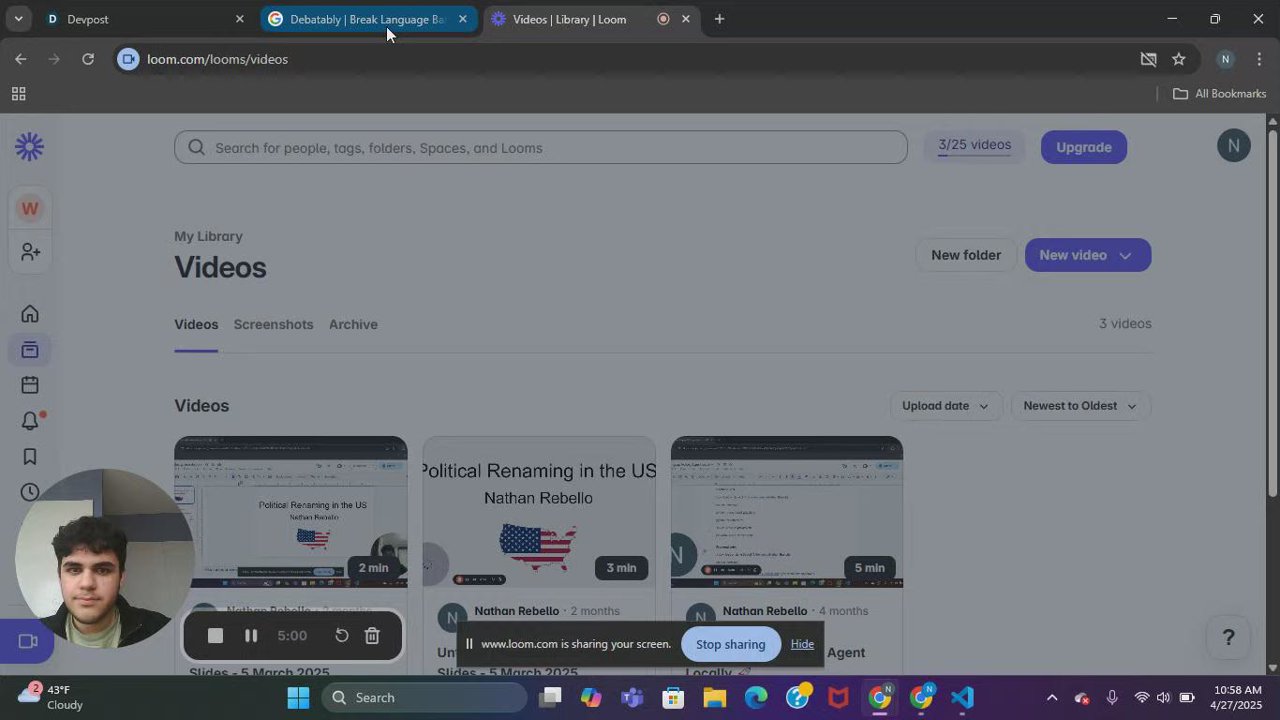Open Microsoft Store from the taskbar
Viewport: 1280px width, 720px height.
click(673, 698)
